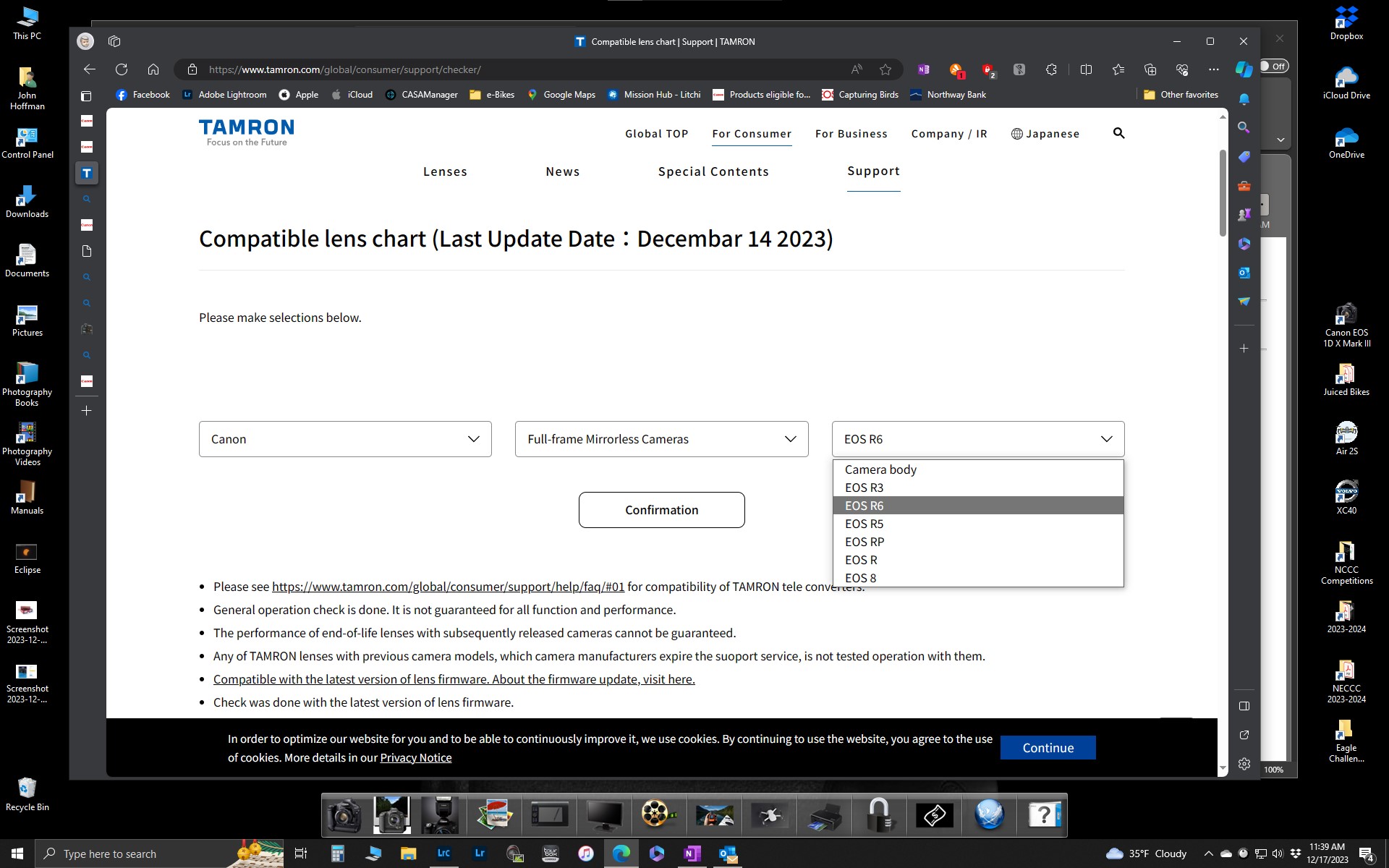Refresh the page with reload icon
Viewport: 1389px width, 868px height.
point(122,69)
